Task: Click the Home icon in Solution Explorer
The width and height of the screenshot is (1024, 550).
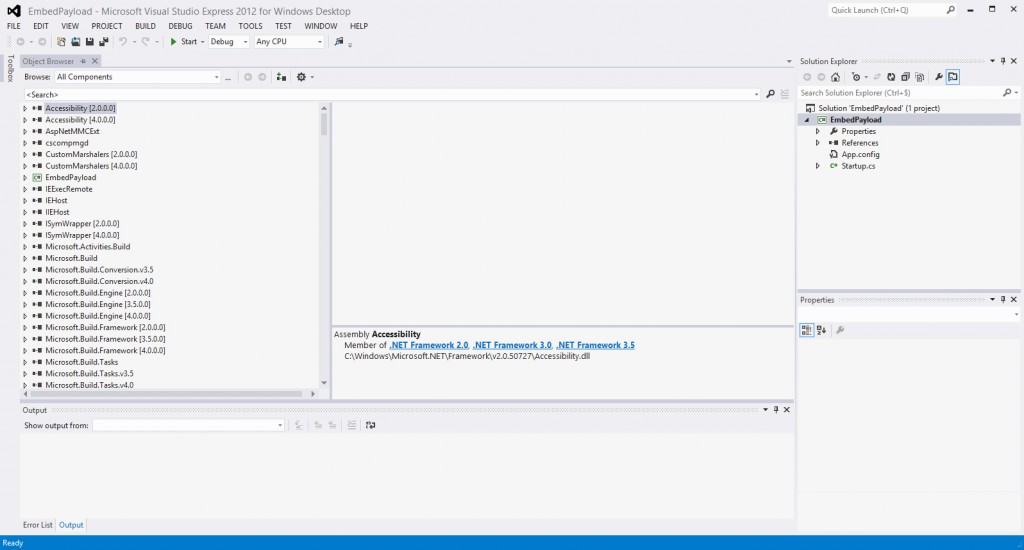Action: [835, 77]
